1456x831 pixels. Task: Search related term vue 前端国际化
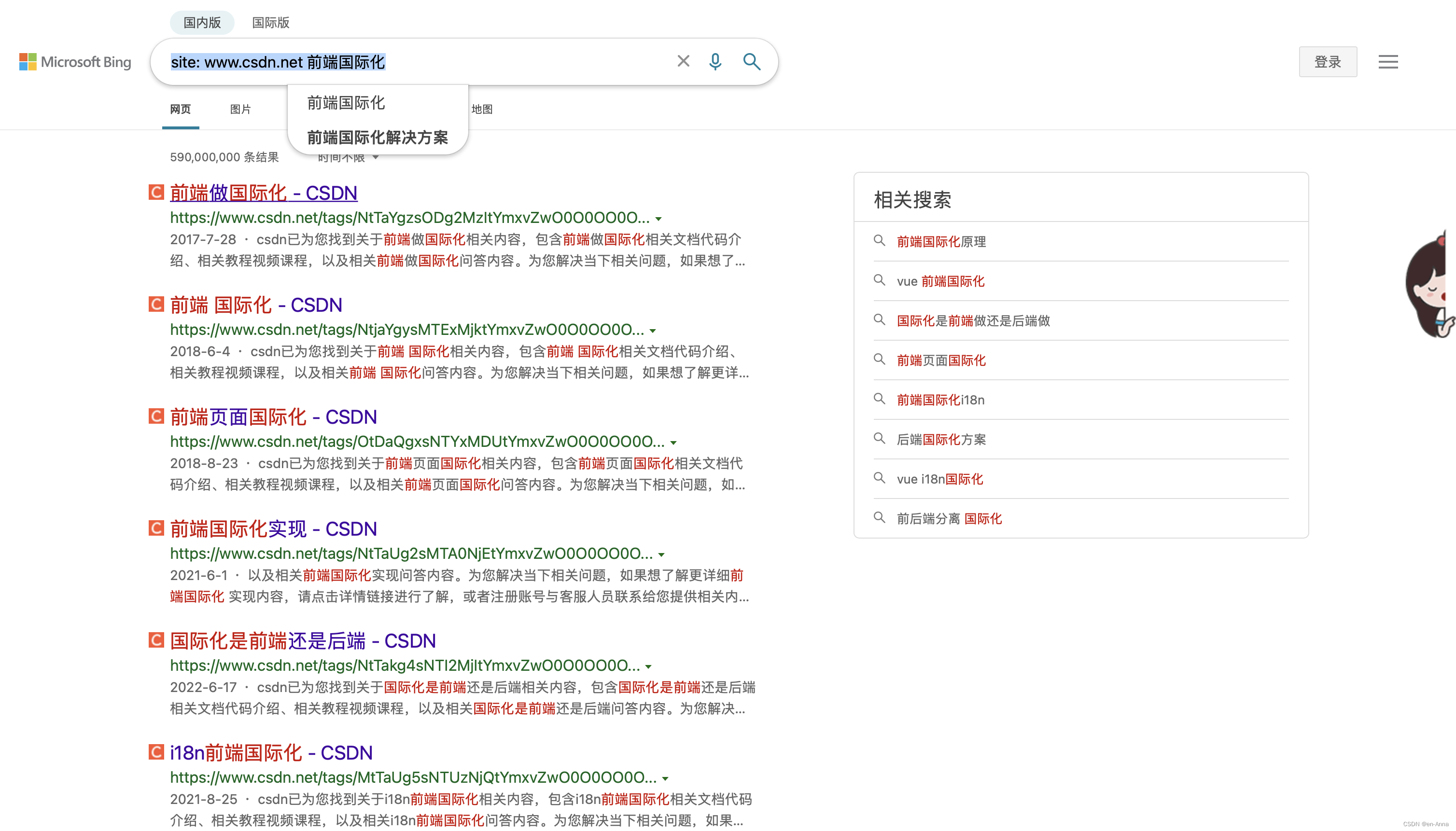940,281
